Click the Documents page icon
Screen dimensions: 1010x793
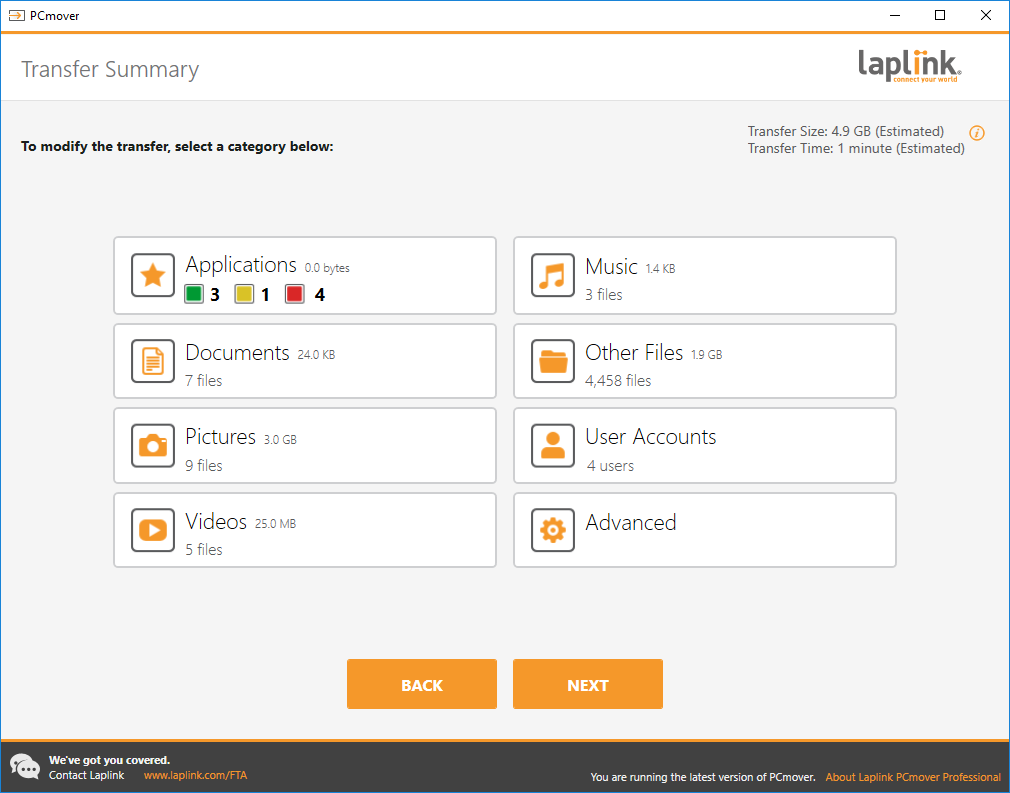tap(153, 361)
